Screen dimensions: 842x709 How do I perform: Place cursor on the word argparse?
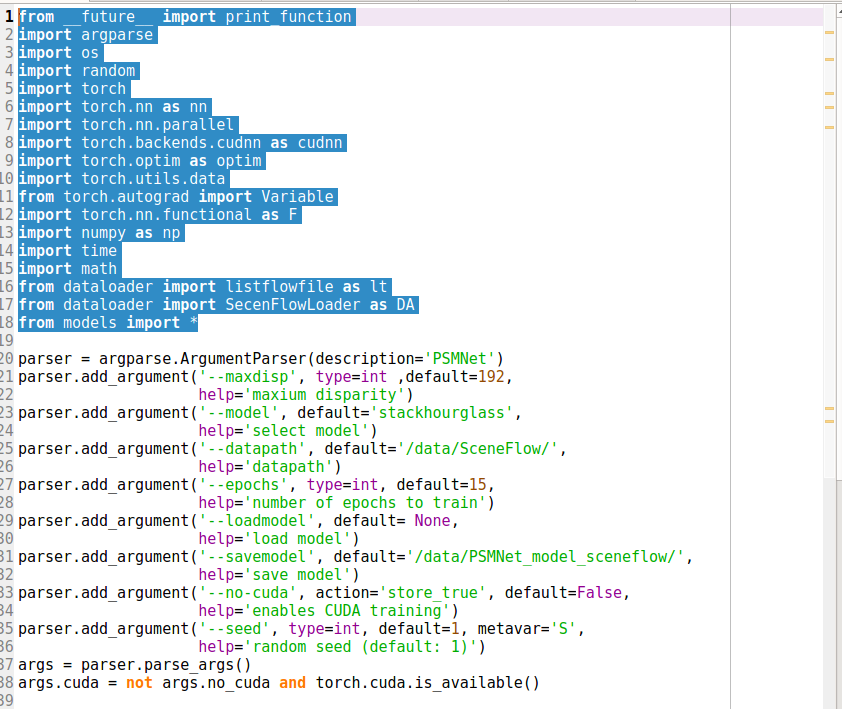tap(117, 34)
